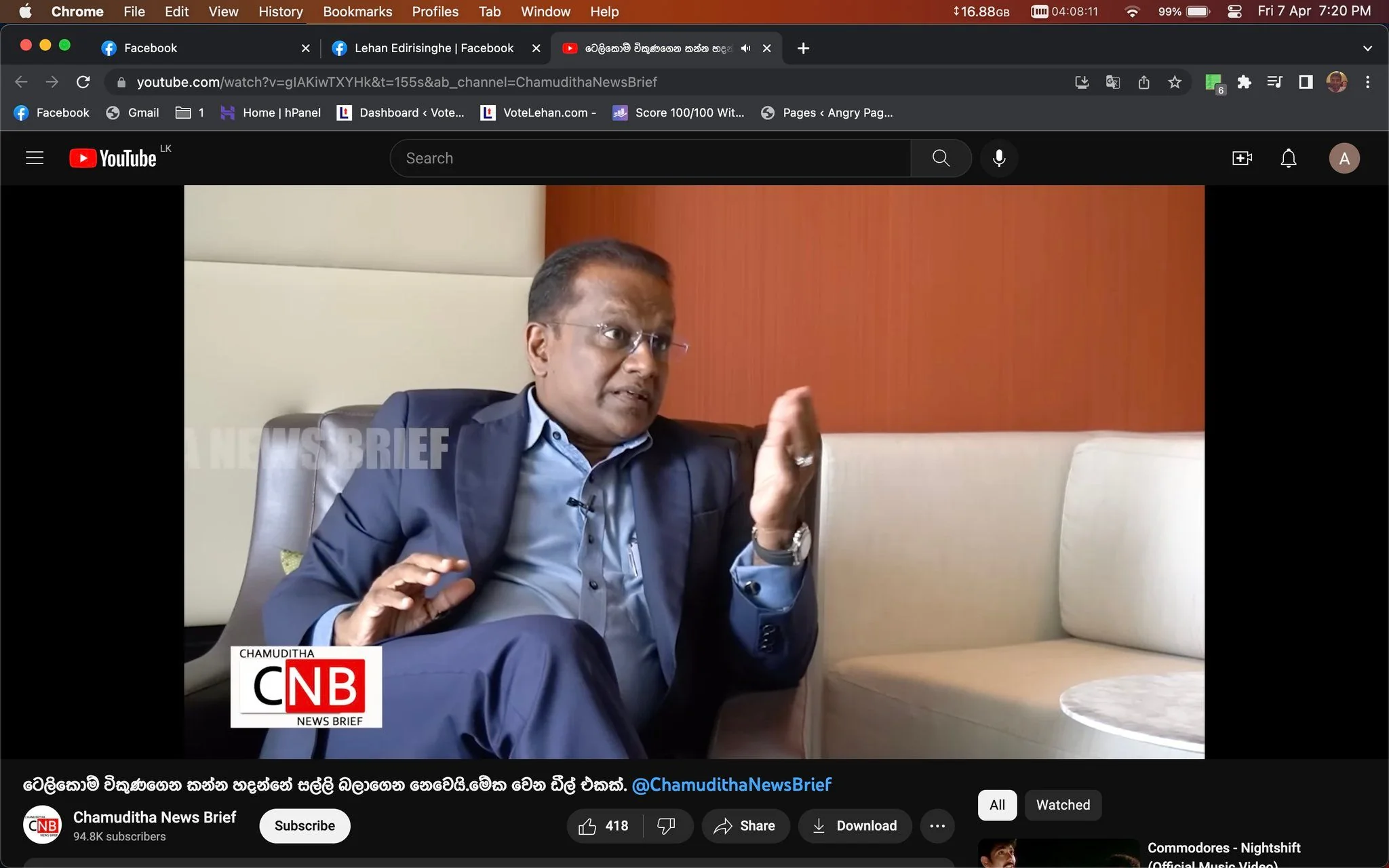Open a new tab with plus
The height and width of the screenshot is (868, 1389).
[x=803, y=48]
